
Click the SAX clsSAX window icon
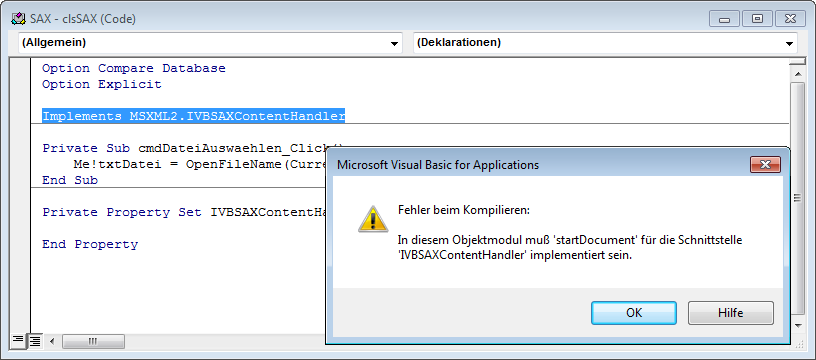pos(18,19)
